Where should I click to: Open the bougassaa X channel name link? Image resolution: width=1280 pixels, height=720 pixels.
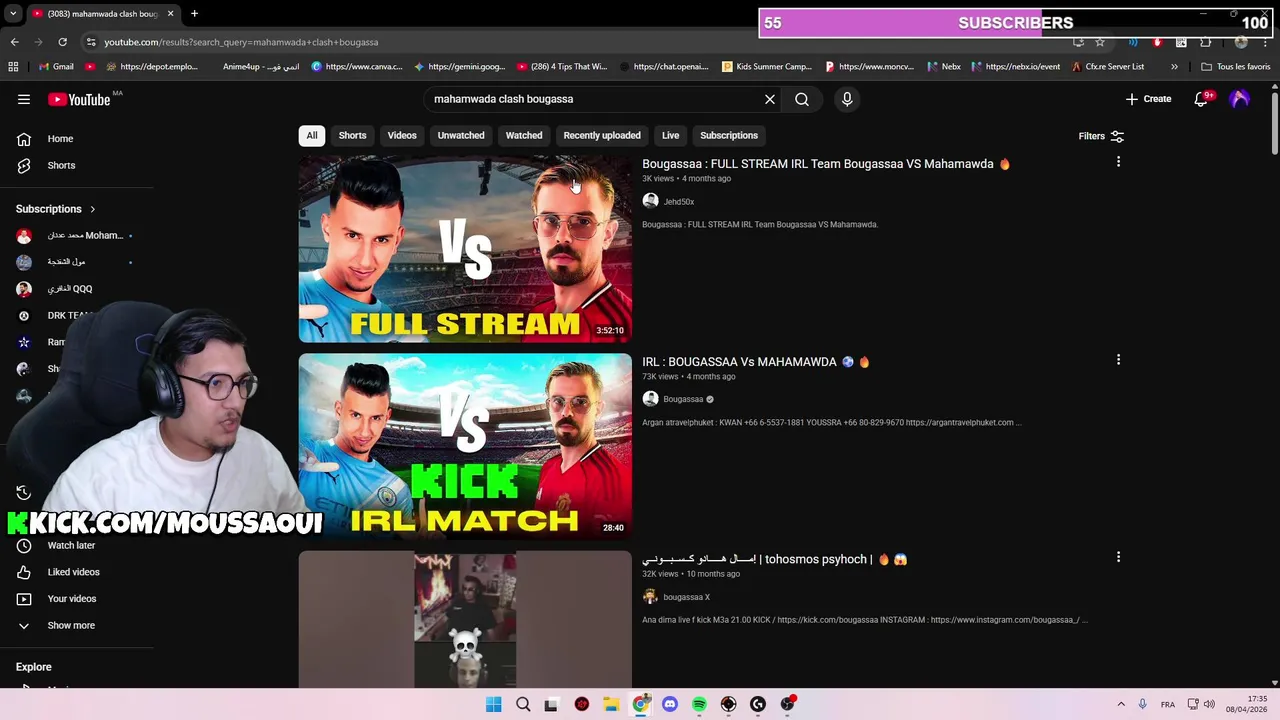pyautogui.click(x=687, y=597)
